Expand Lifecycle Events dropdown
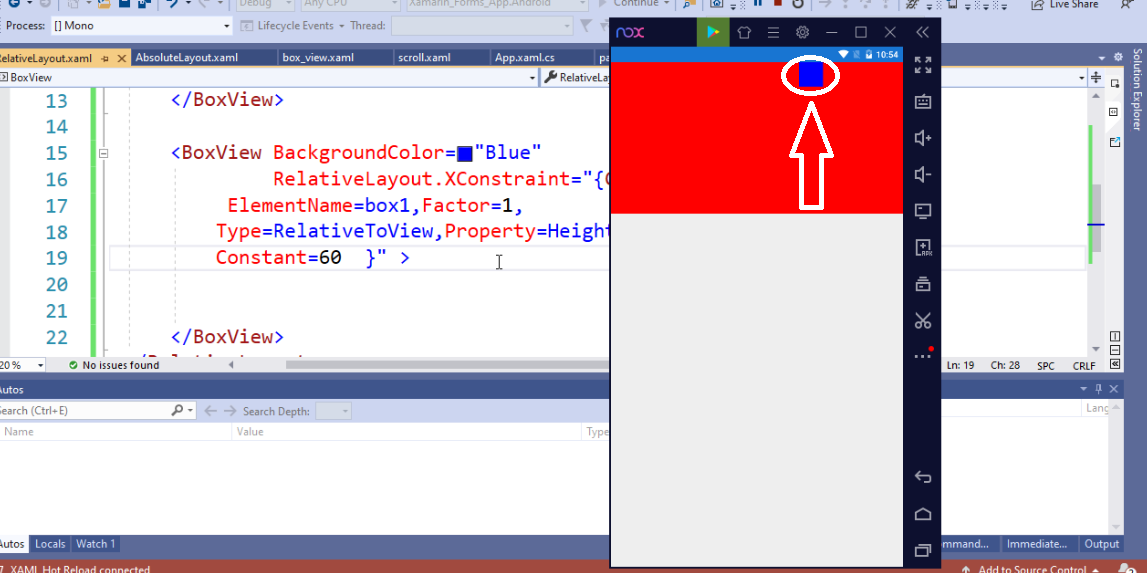 (x=341, y=26)
